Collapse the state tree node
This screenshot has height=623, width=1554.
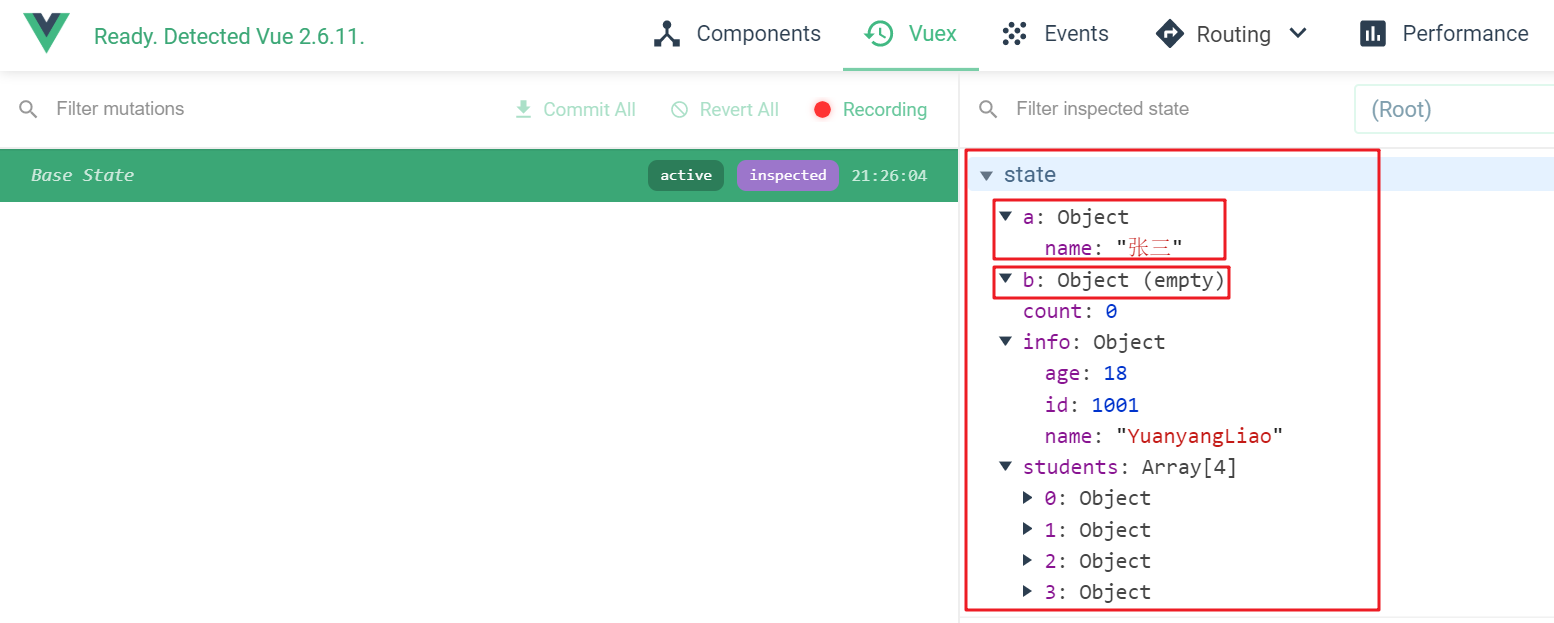click(987, 175)
